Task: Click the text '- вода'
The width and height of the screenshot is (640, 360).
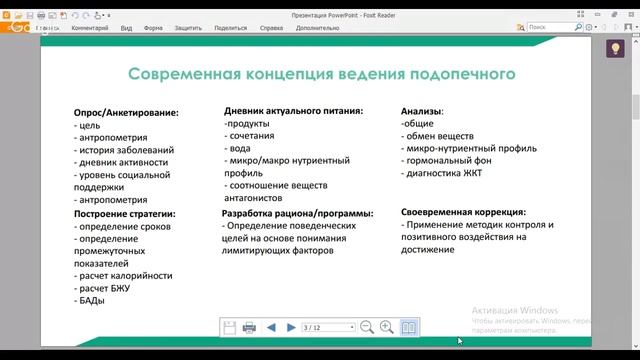Action: (x=237, y=148)
